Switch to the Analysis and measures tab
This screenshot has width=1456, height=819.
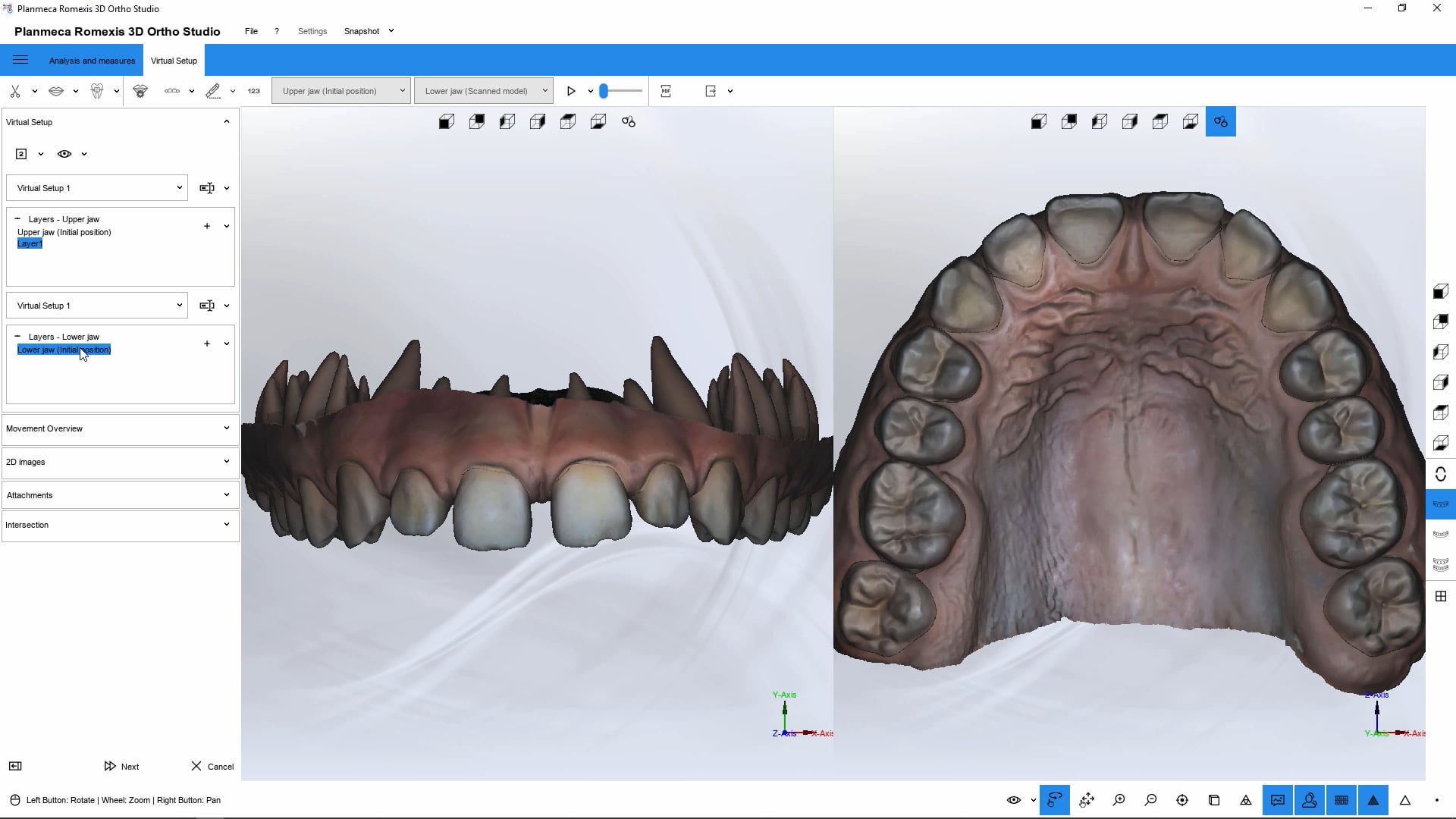(91, 61)
